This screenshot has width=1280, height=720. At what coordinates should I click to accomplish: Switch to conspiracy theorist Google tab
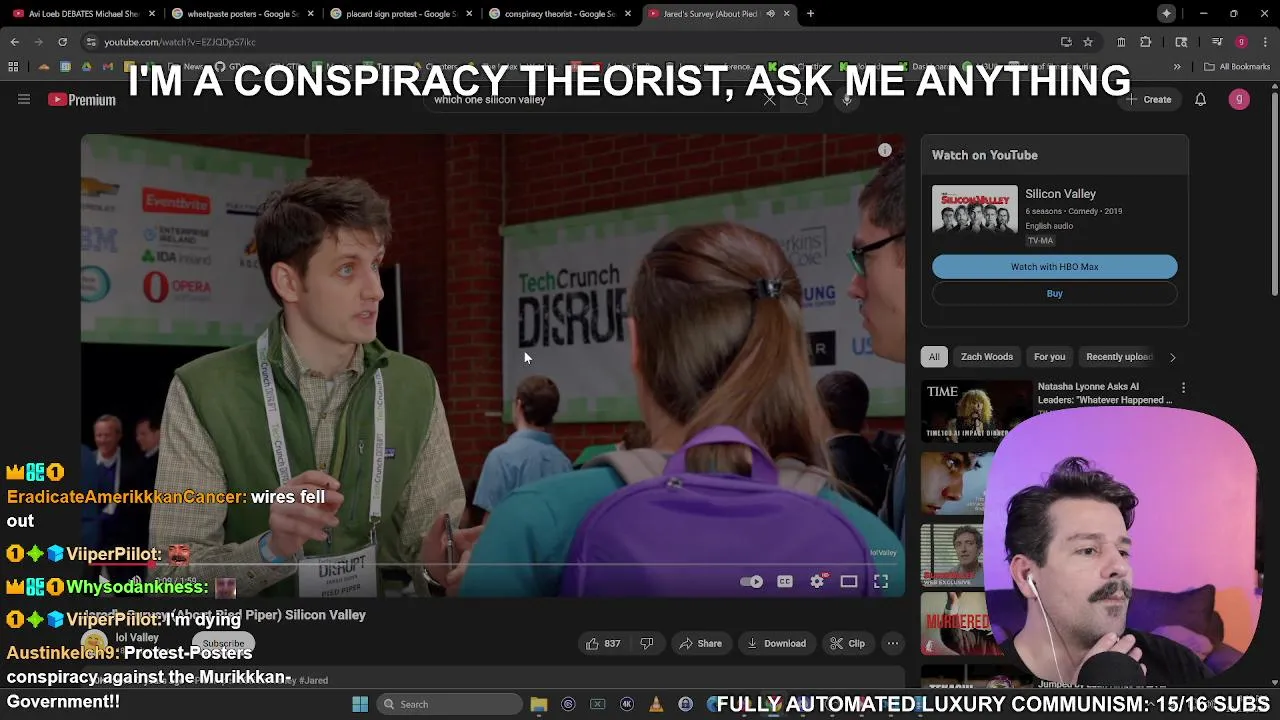(559, 14)
